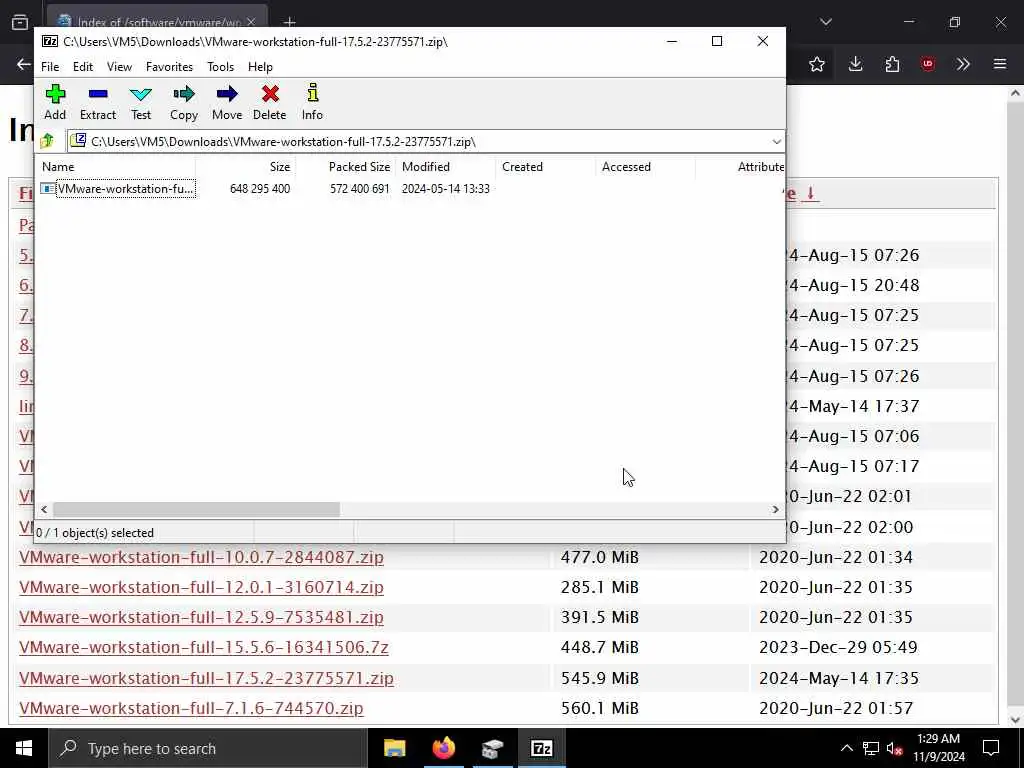Open a new Firefox tab
1024x768 pixels.
coord(289,22)
